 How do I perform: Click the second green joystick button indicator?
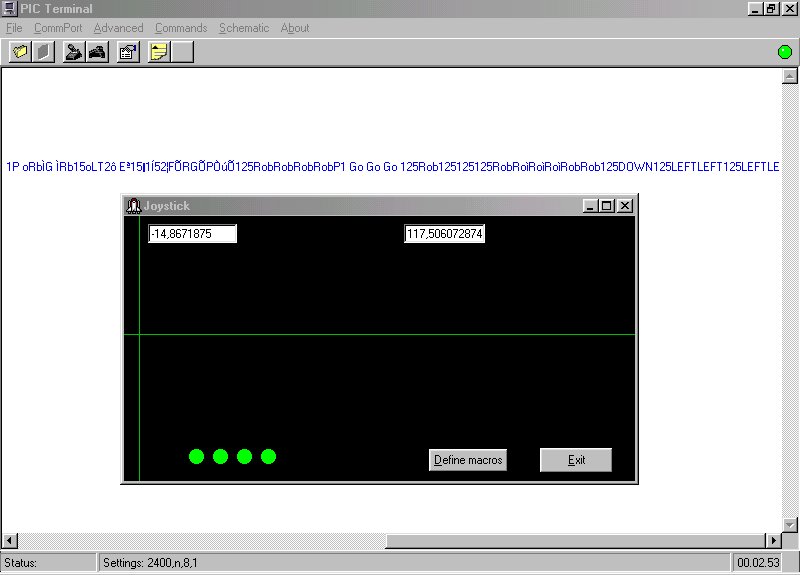(x=220, y=457)
